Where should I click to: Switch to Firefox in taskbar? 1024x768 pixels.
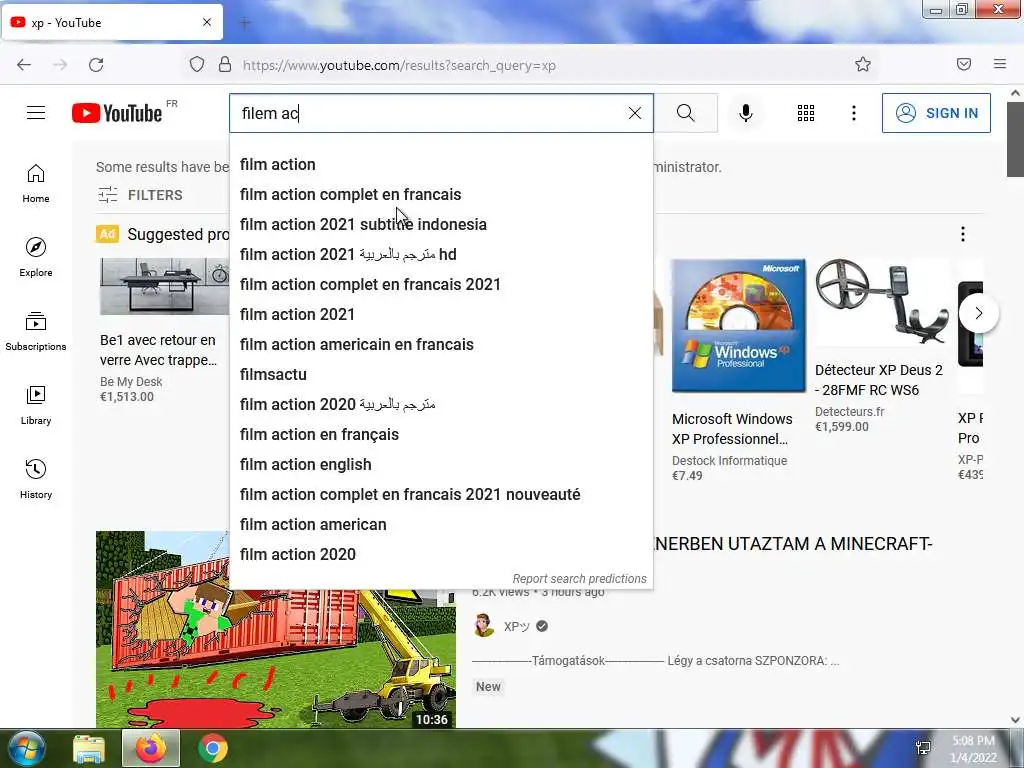(x=151, y=748)
